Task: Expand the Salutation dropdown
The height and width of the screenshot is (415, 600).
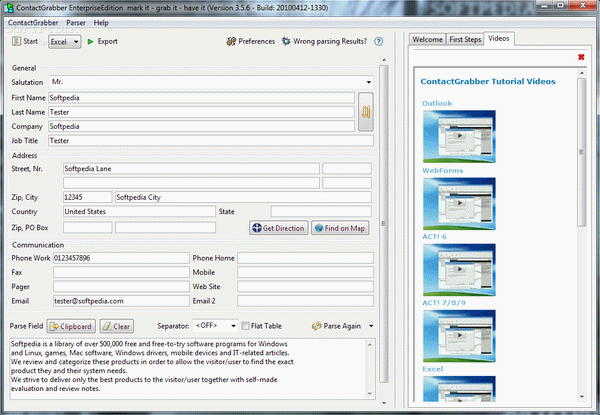Action: pos(368,82)
